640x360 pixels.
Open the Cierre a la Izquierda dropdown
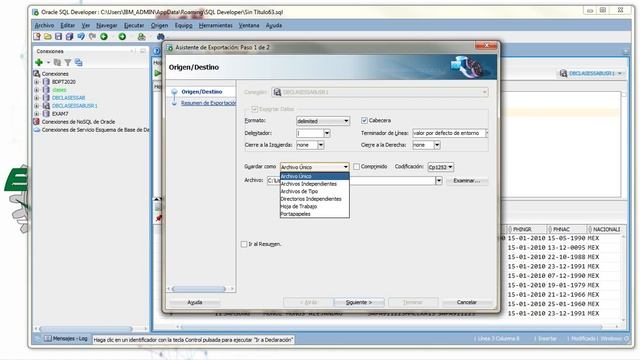tap(320, 145)
